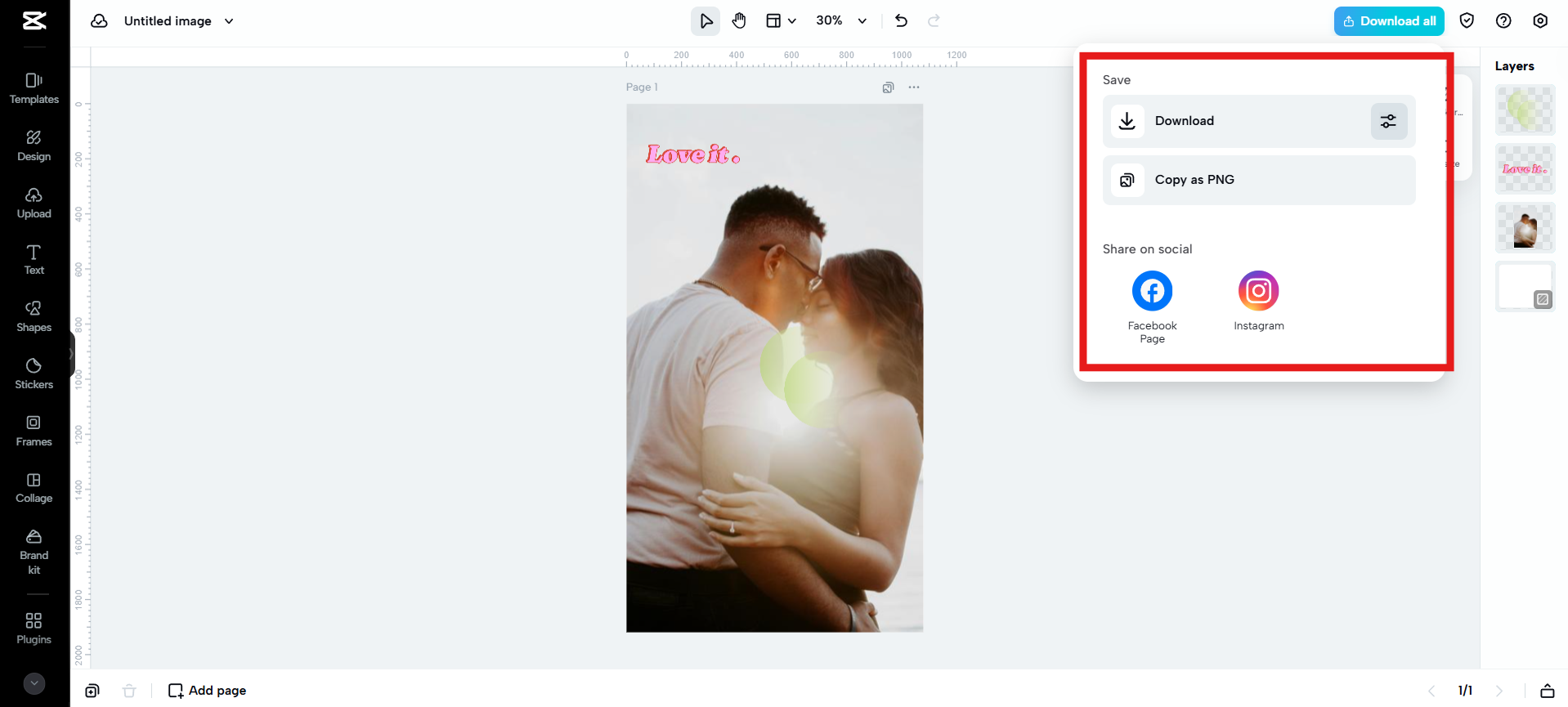Click the cloud save status icon
1568x707 pixels.
[x=99, y=20]
